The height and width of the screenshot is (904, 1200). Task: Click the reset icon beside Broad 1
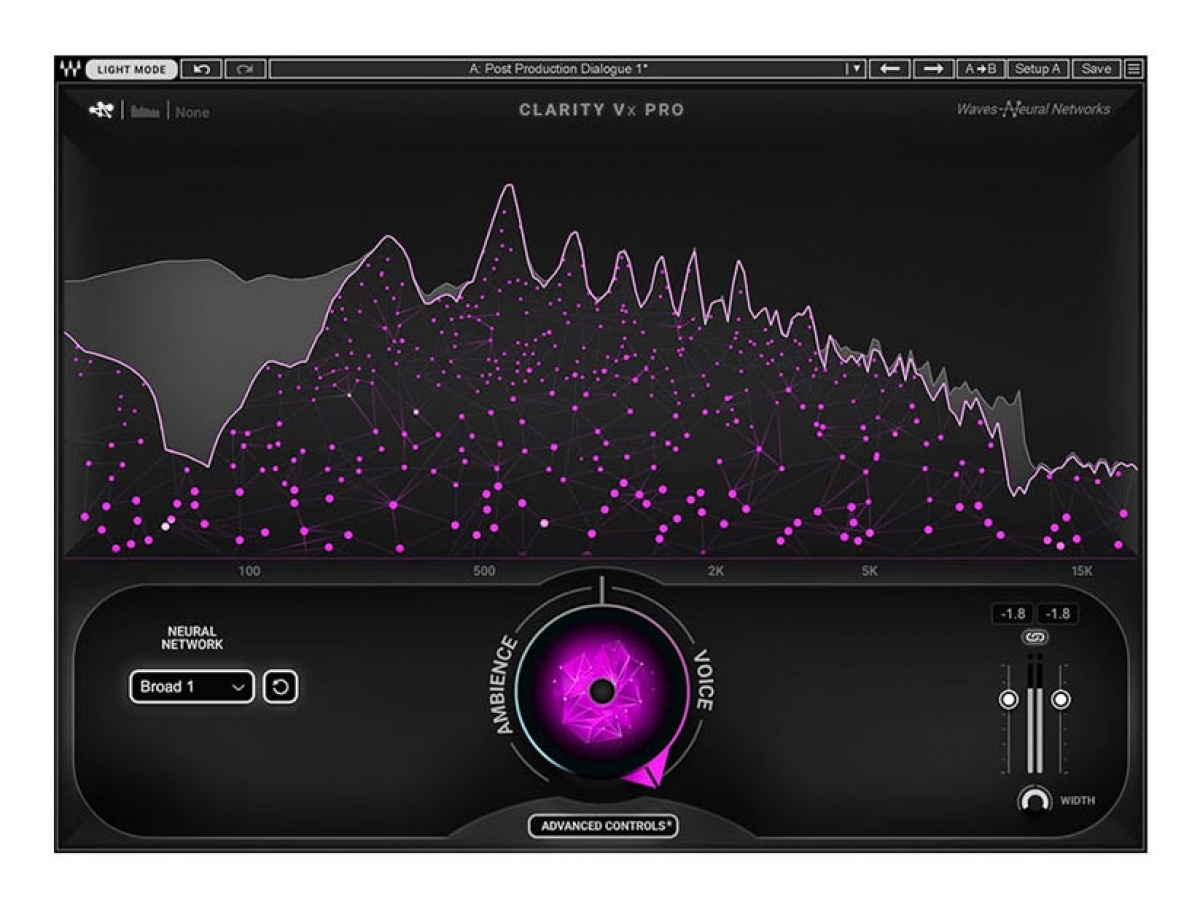point(280,687)
